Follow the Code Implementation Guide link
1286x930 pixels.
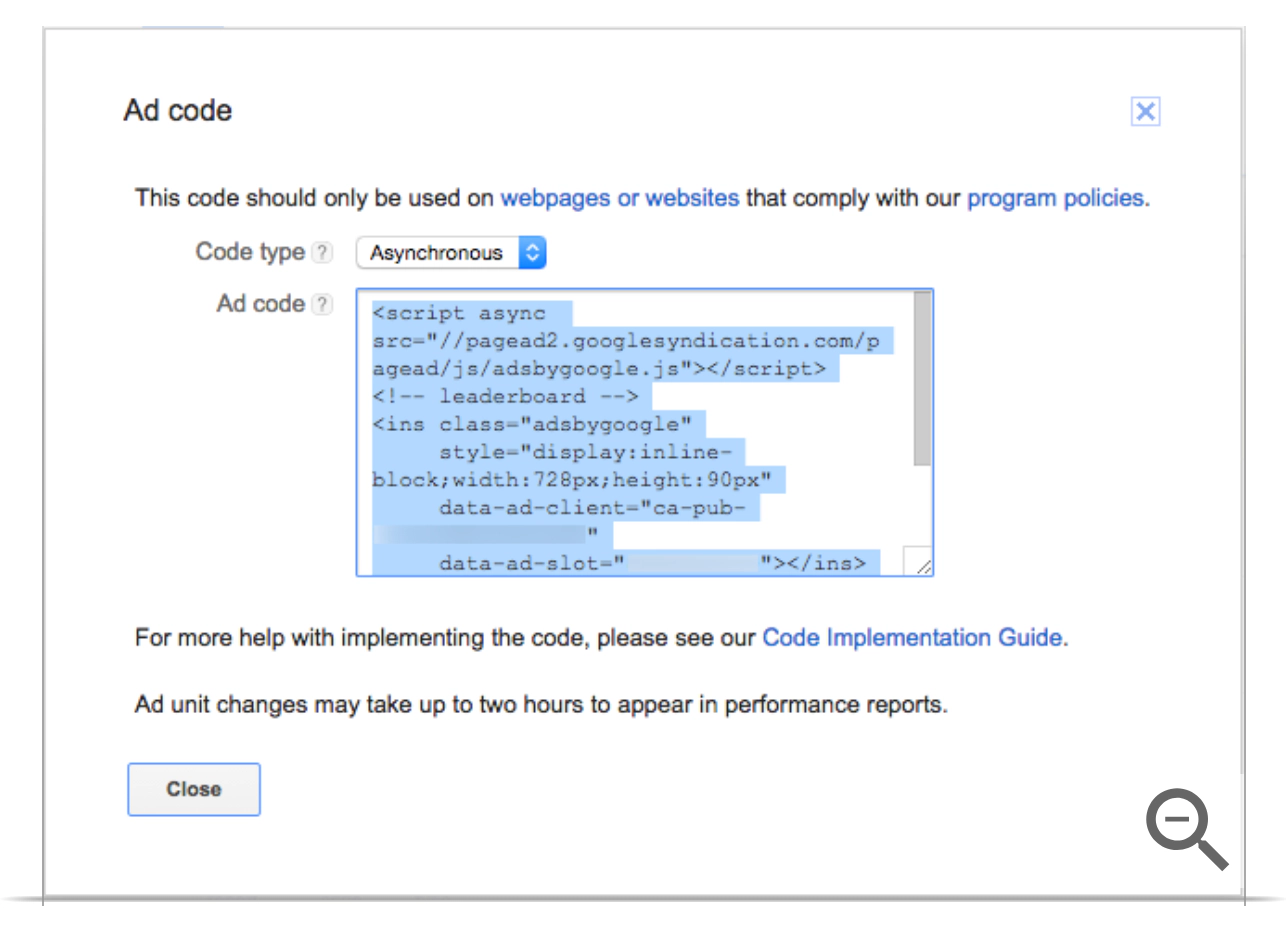click(x=912, y=637)
